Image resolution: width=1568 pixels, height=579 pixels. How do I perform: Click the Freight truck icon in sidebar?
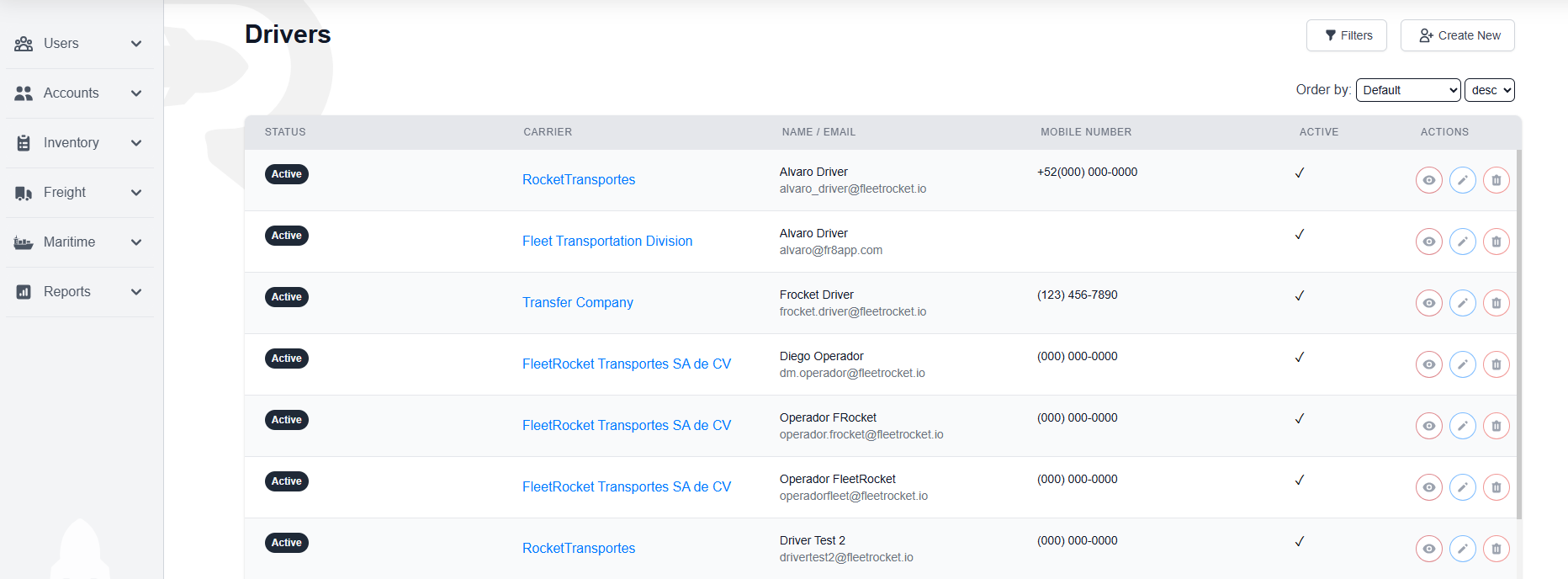[24, 193]
